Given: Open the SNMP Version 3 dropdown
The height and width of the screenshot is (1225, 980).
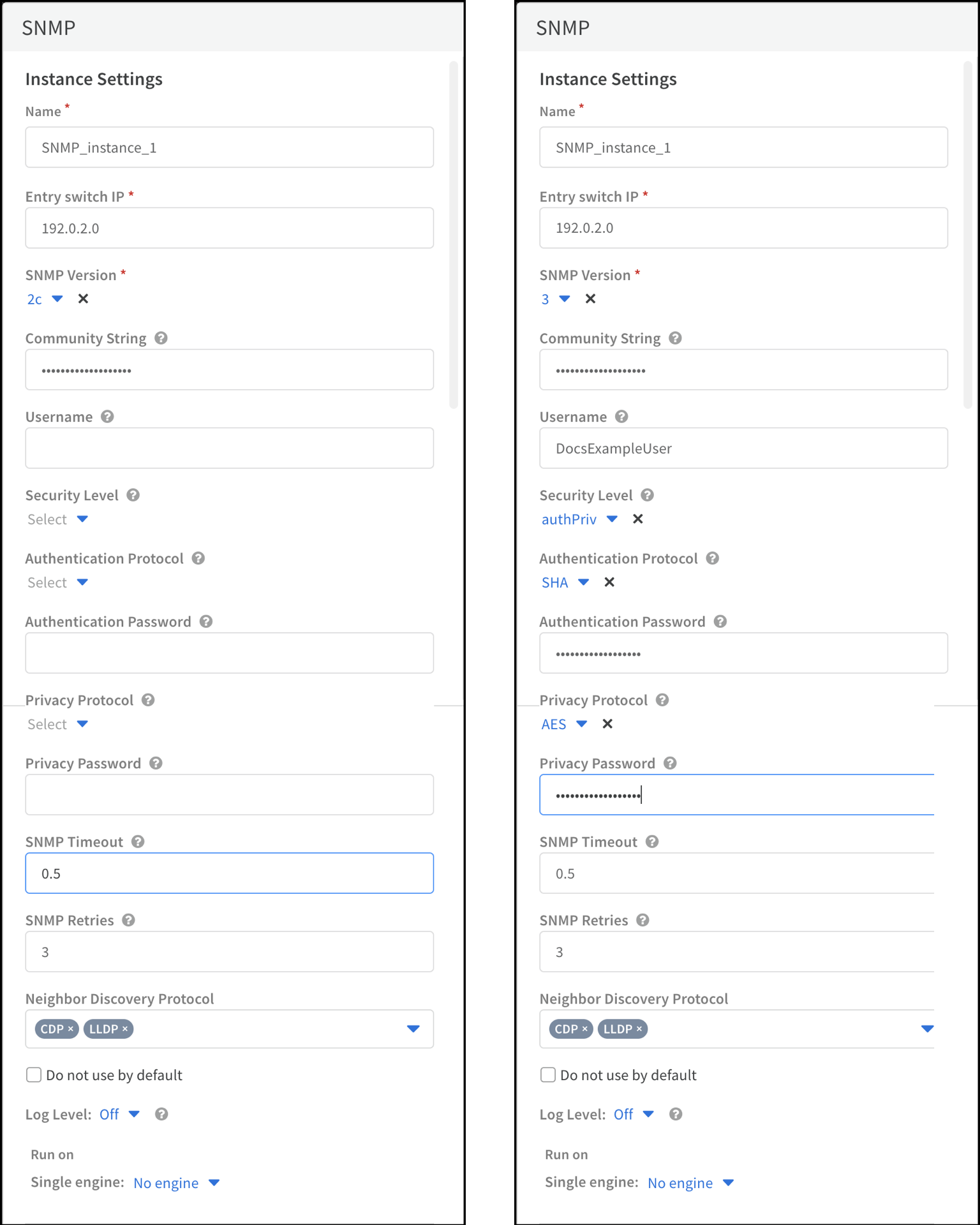Looking at the screenshot, I should click(564, 299).
